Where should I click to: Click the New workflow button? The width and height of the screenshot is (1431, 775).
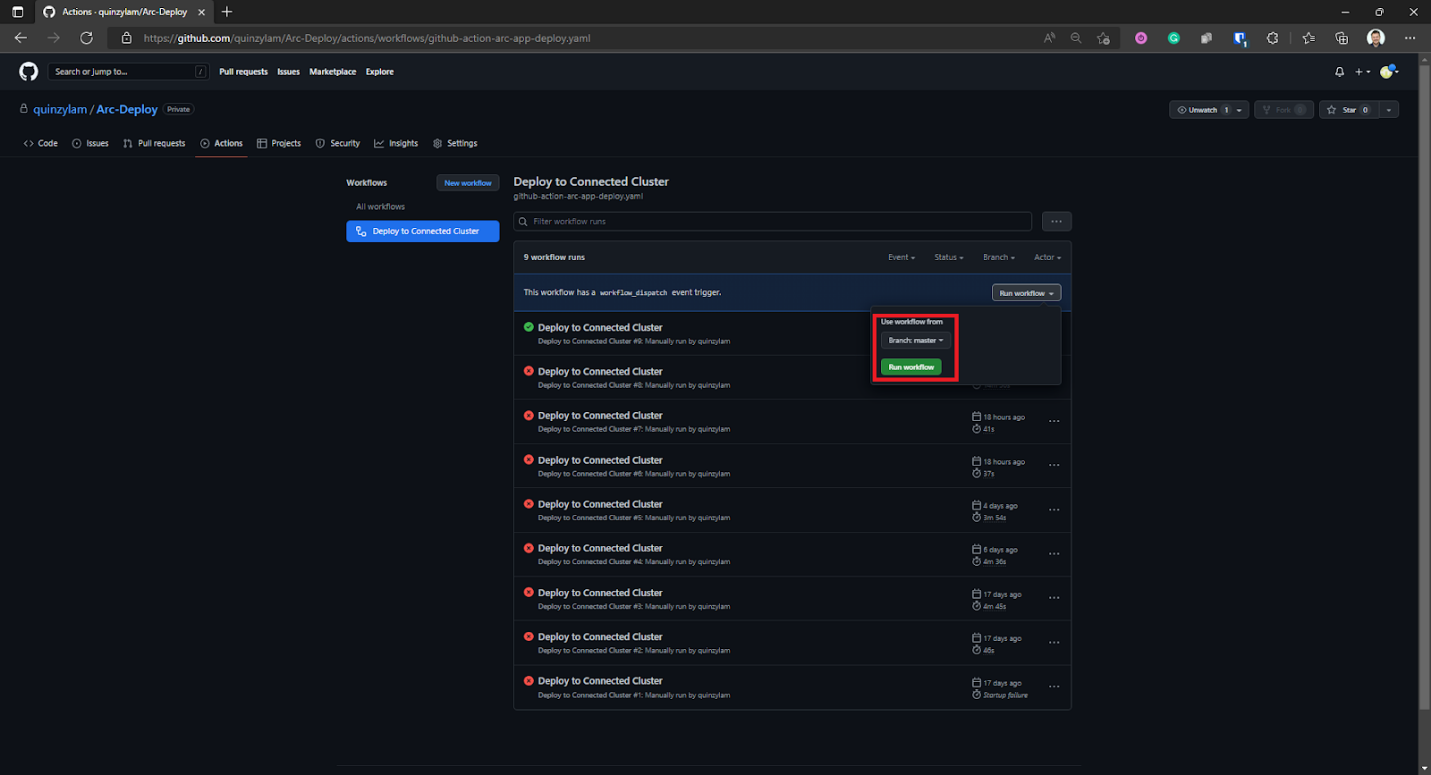click(468, 183)
